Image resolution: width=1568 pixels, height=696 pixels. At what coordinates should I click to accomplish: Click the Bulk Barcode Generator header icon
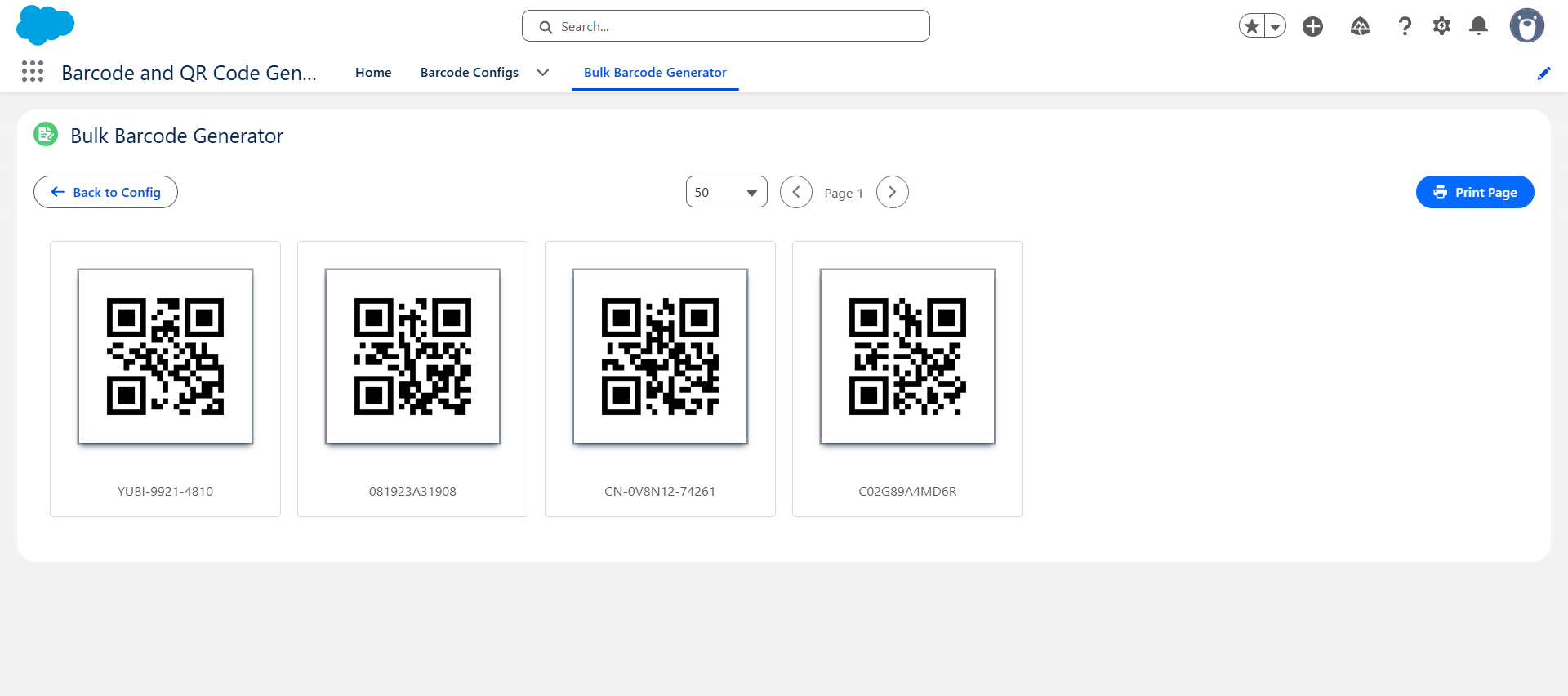pyautogui.click(x=46, y=134)
